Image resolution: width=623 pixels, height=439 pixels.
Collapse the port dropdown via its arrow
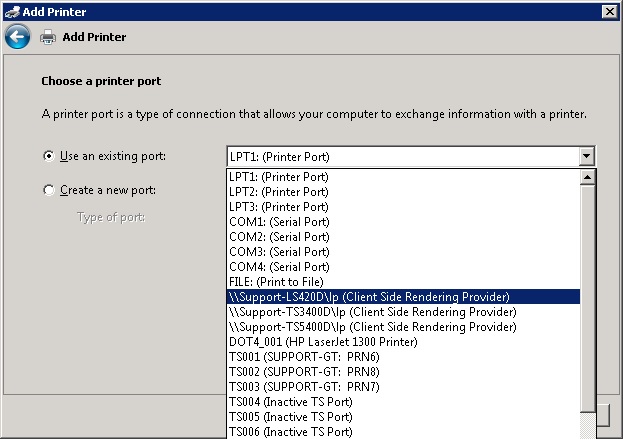(586, 157)
